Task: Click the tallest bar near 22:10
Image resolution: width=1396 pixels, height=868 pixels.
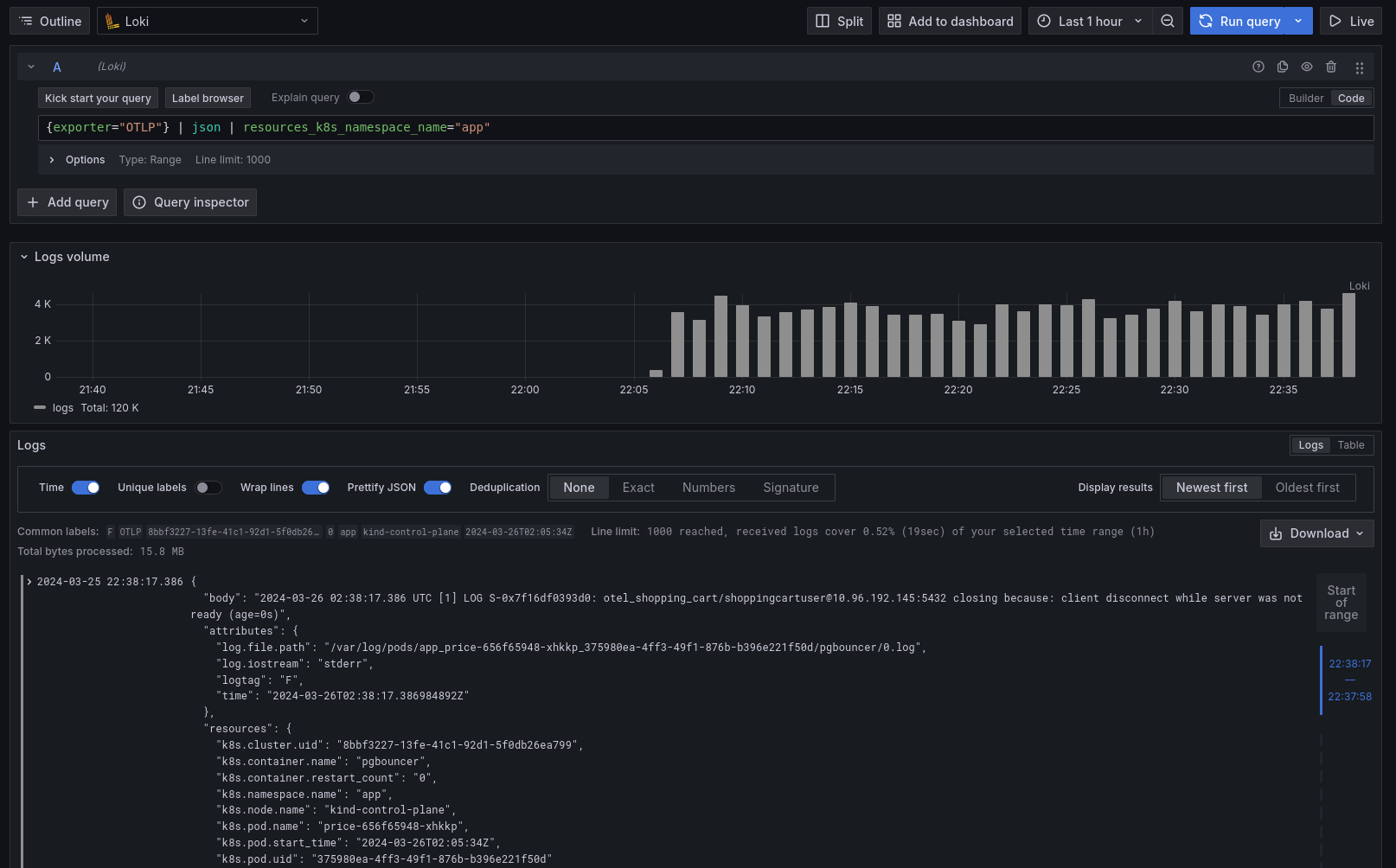Action: [720, 336]
